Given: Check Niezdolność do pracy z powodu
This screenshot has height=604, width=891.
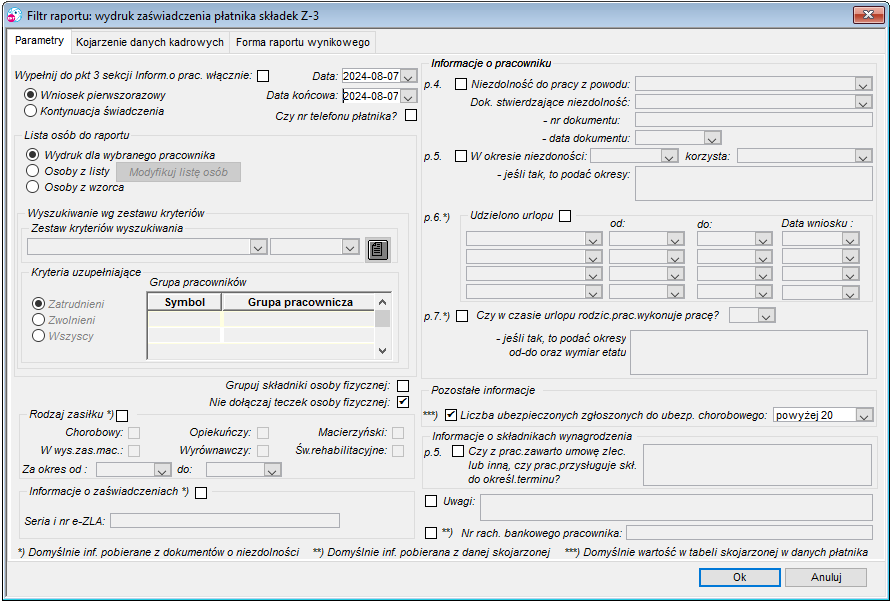Looking at the screenshot, I should click(x=461, y=84).
